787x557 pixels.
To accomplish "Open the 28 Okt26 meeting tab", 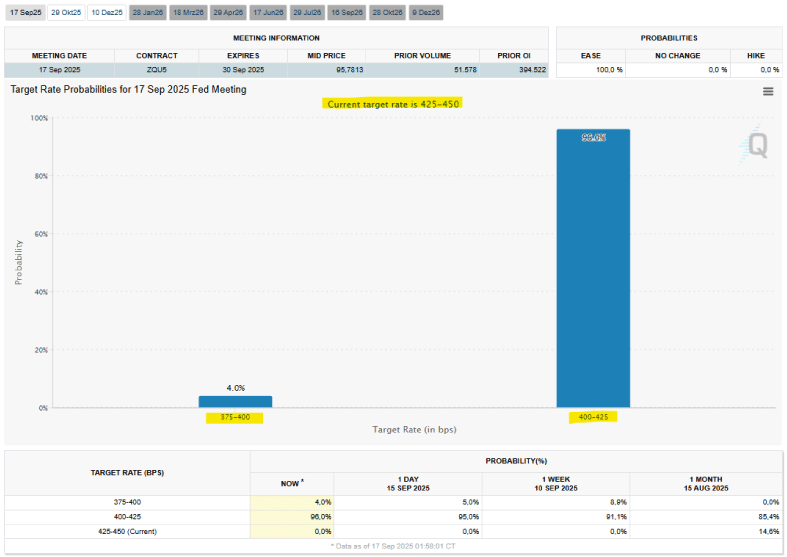I will coord(387,12).
